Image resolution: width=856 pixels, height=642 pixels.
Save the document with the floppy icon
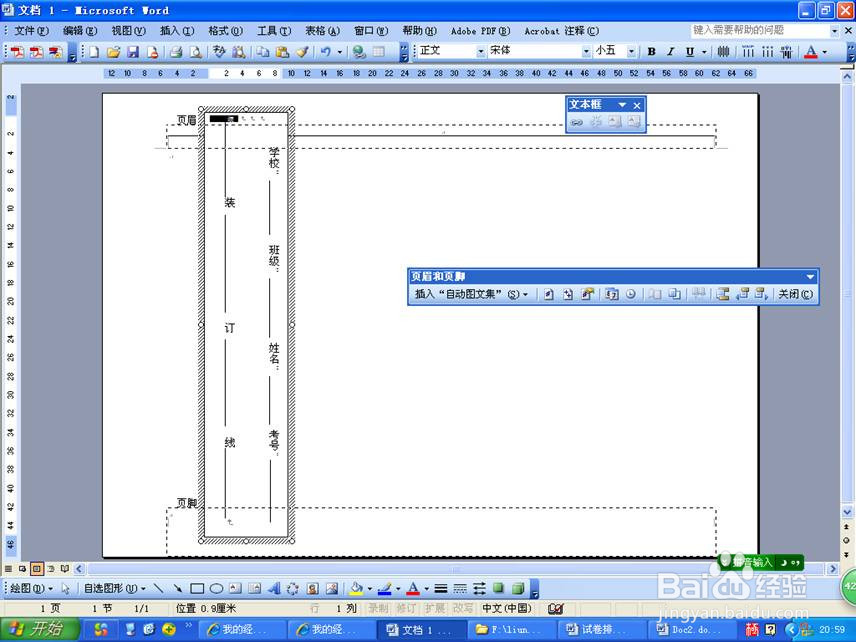pyautogui.click(x=133, y=52)
